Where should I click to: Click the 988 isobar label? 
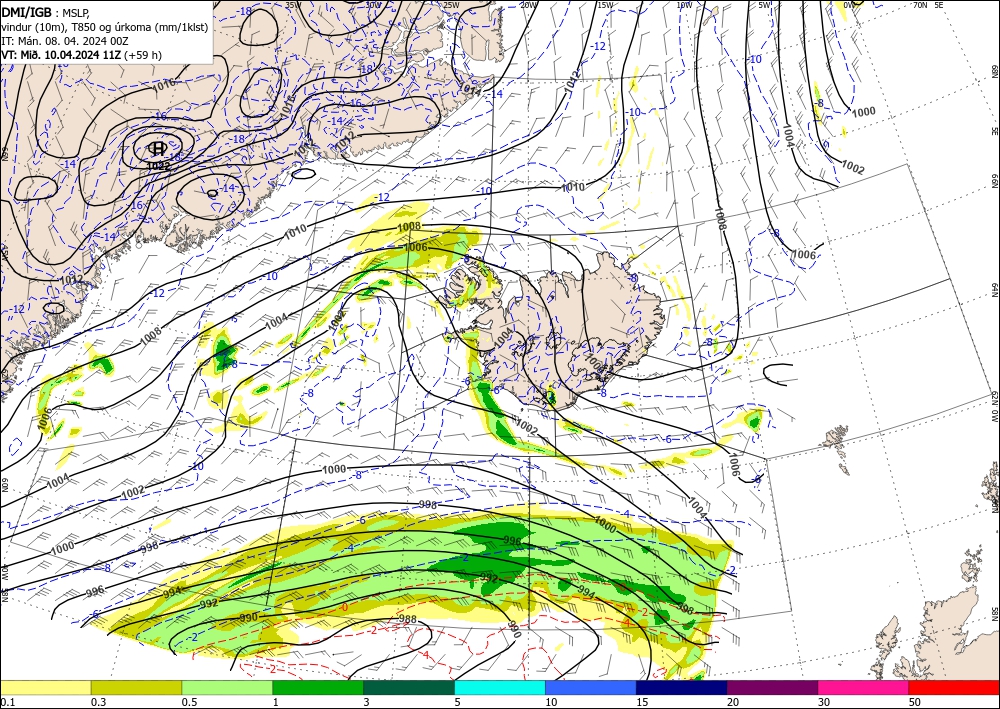408,620
